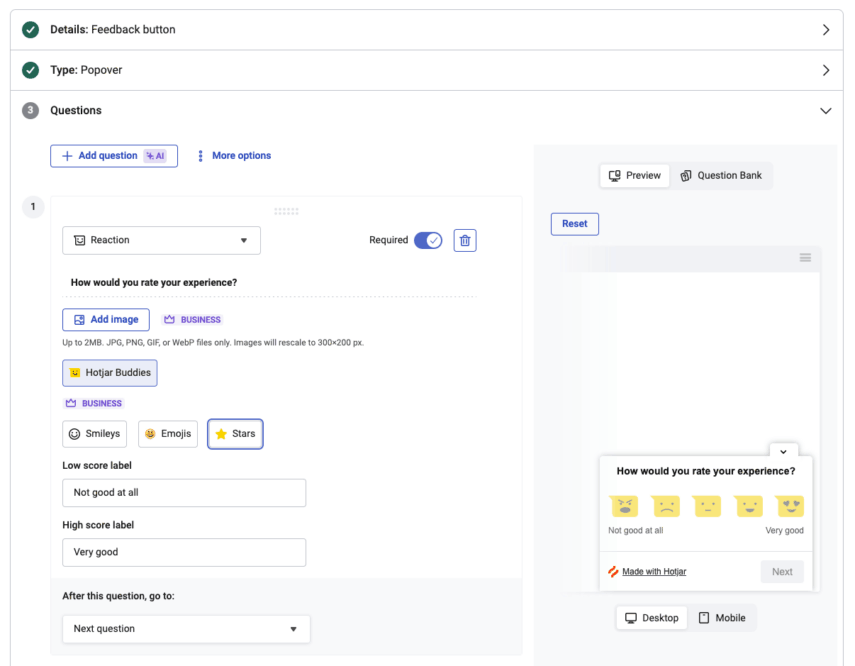Choose the Smileys reaction style

click(95, 434)
